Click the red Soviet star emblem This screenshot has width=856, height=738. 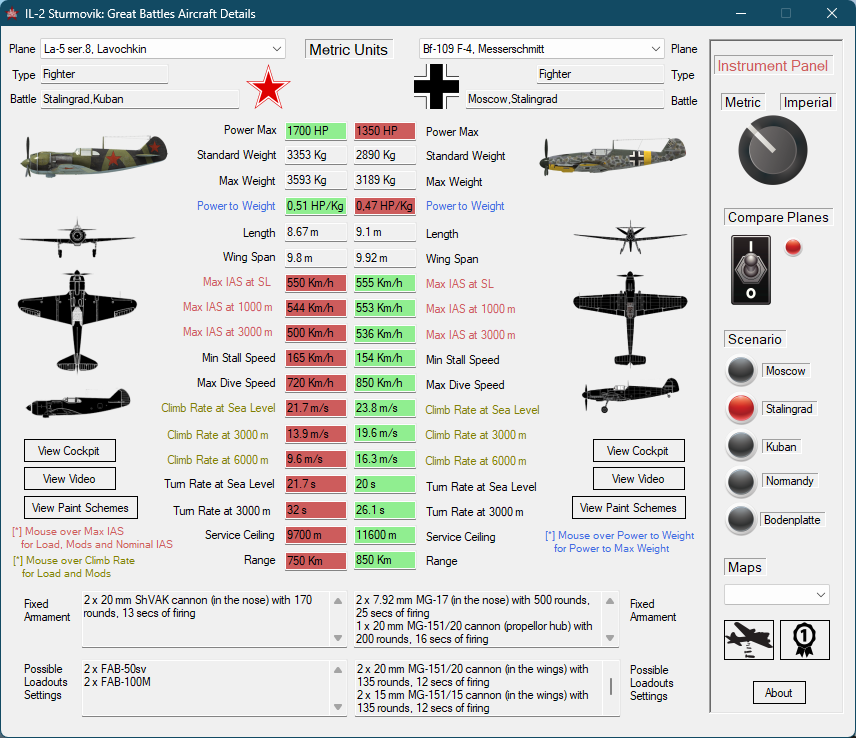coord(267,88)
